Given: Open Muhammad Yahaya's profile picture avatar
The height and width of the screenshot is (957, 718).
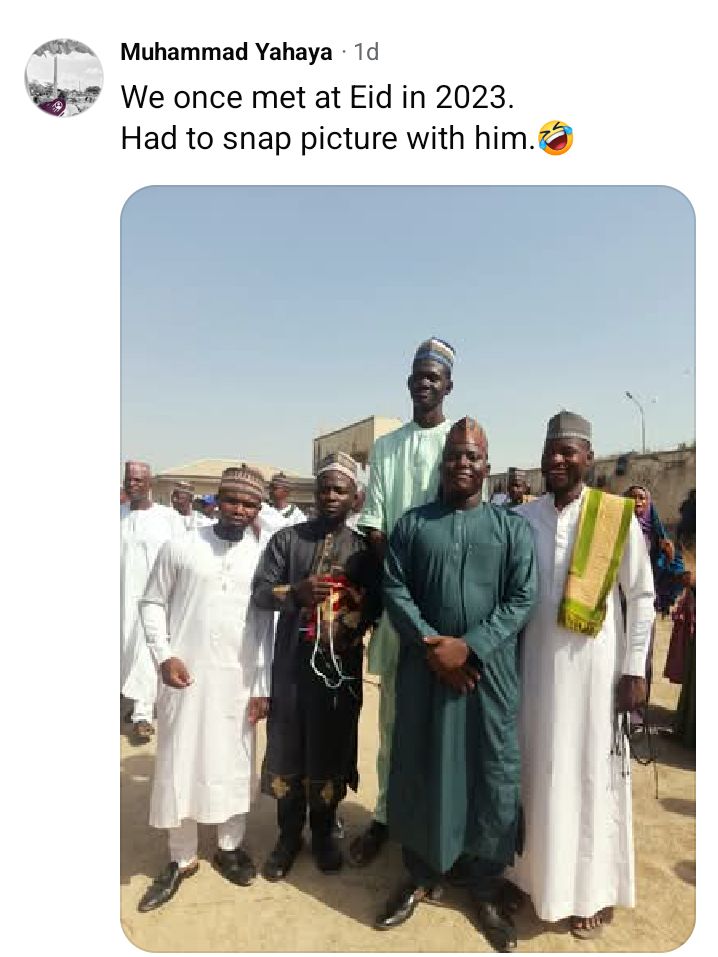Looking at the screenshot, I should (x=63, y=78).
